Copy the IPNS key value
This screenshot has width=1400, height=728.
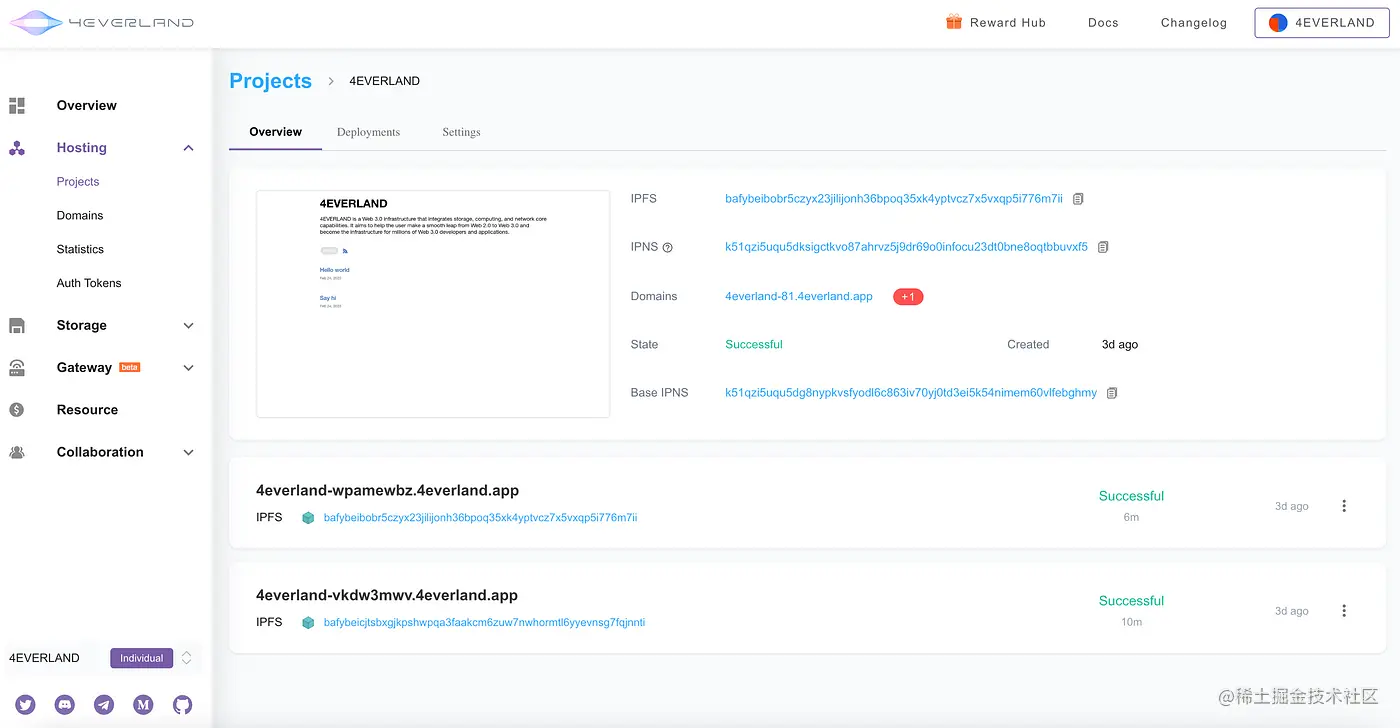coord(1103,247)
